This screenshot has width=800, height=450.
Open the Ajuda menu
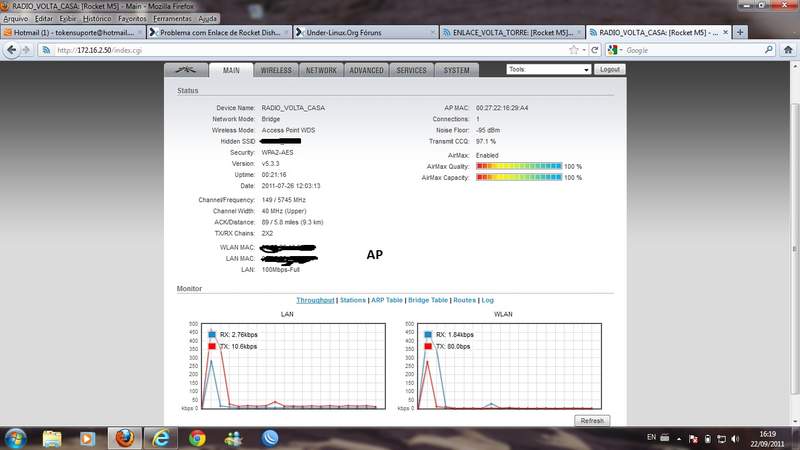pos(208,18)
